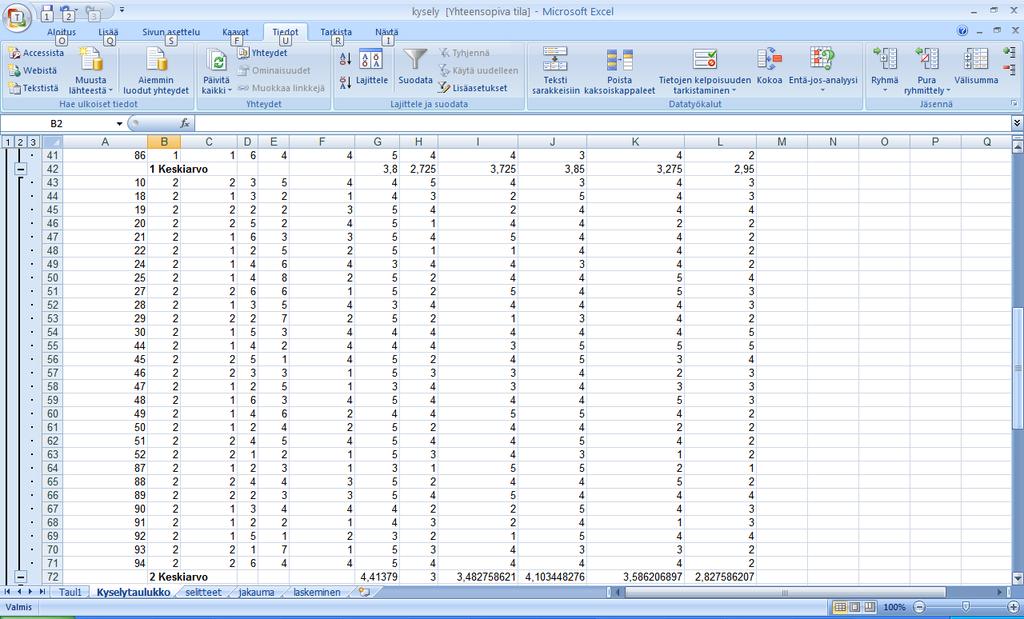Image resolution: width=1024 pixels, height=619 pixels.
Task: Open the Lajittele sort dialog
Action: (372, 67)
